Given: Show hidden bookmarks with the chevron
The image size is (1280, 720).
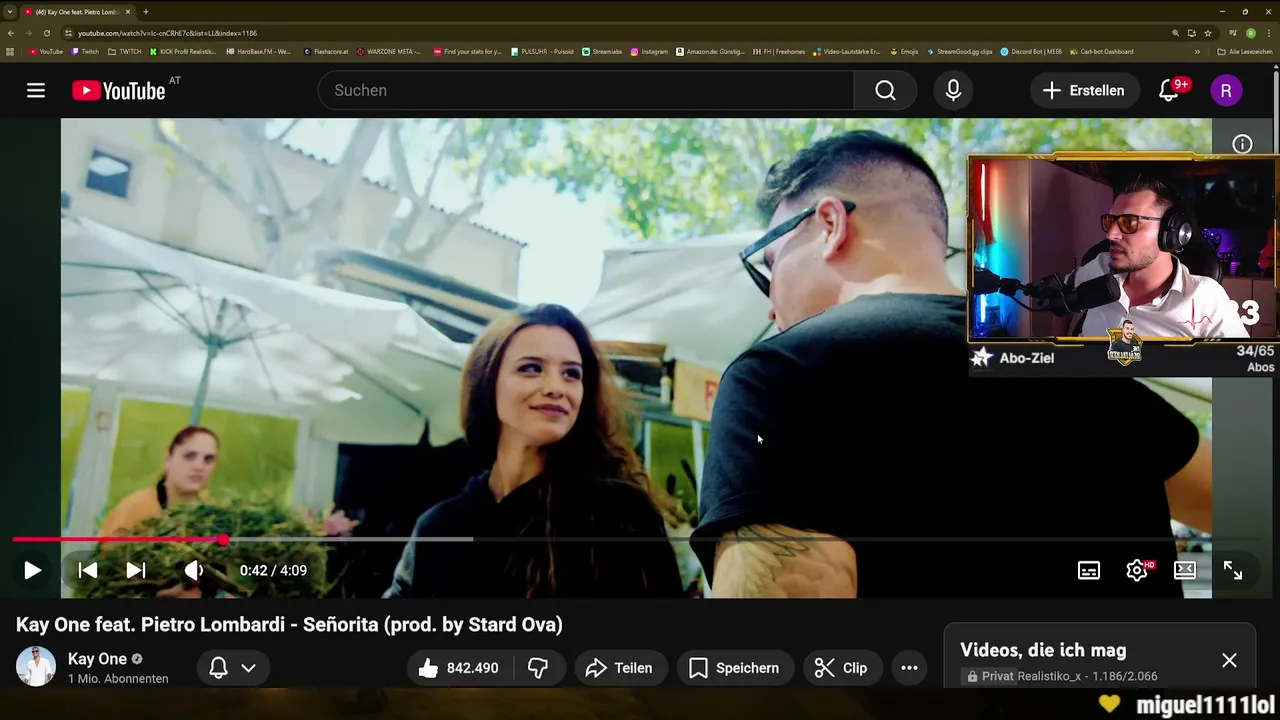Looking at the screenshot, I should (1197, 52).
